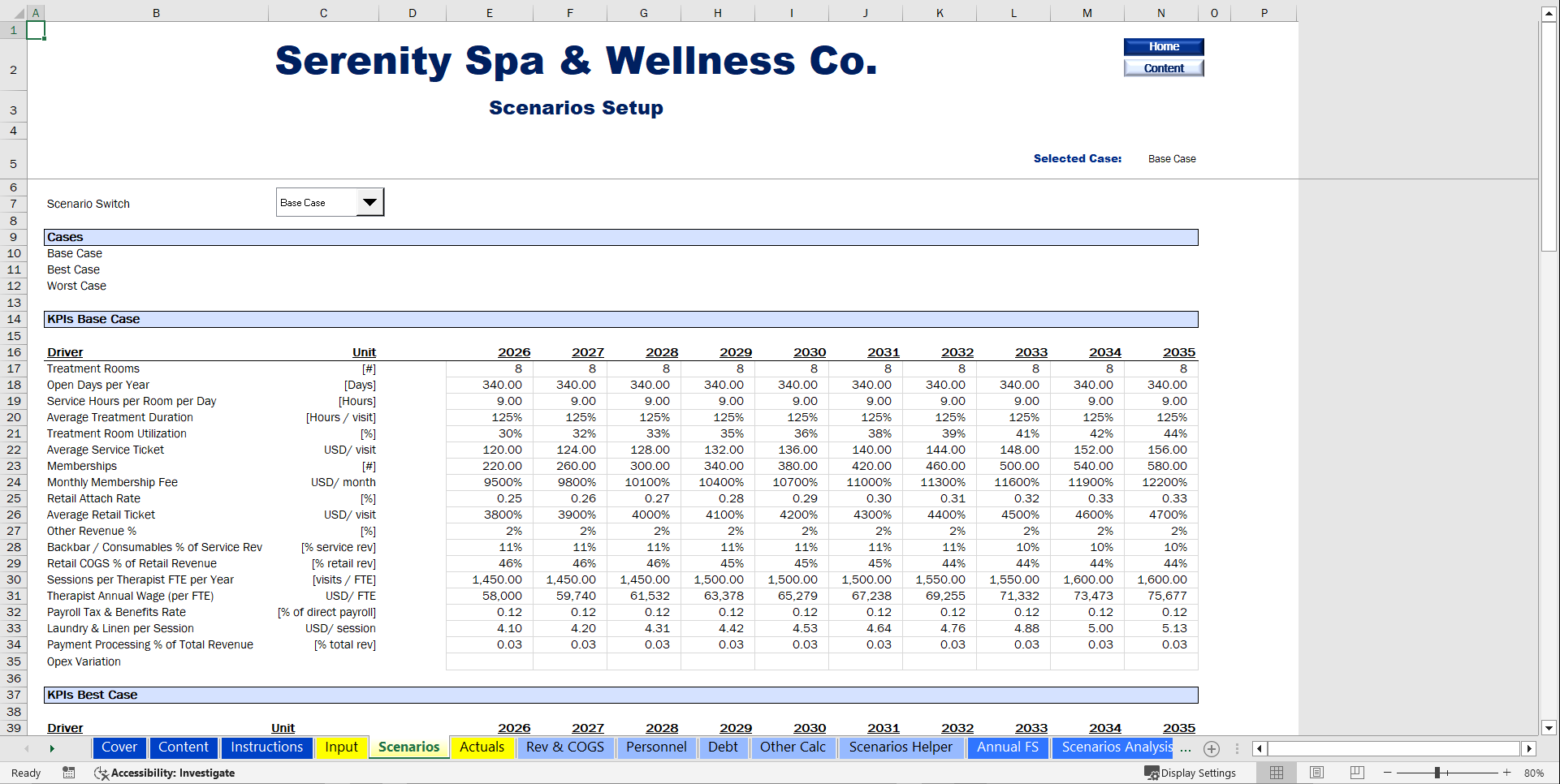The width and height of the screenshot is (1560, 784).
Task: Switch to Page Layout view icon
Action: (x=1316, y=773)
